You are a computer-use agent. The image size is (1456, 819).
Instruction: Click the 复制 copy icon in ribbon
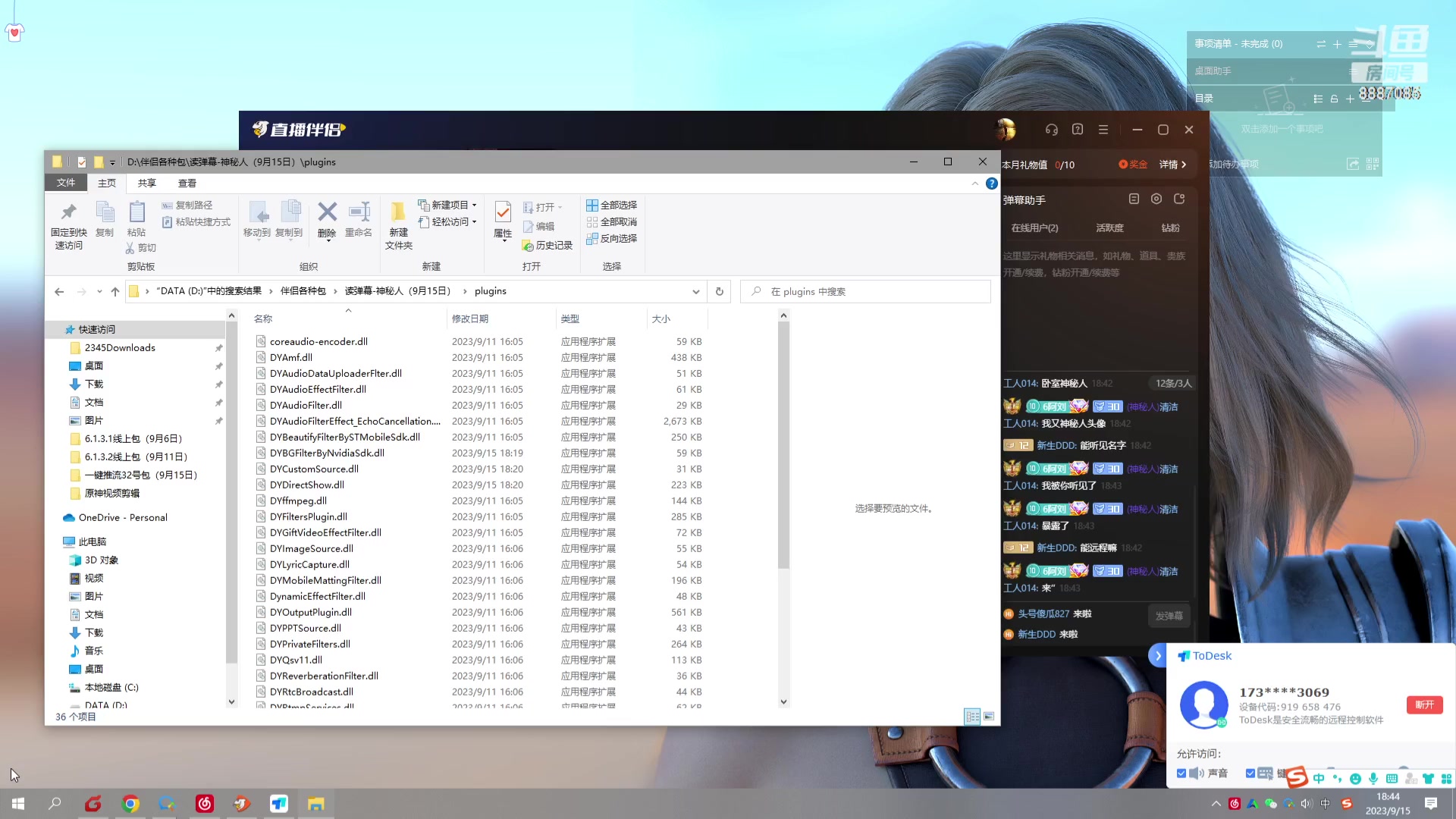[x=105, y=213]
